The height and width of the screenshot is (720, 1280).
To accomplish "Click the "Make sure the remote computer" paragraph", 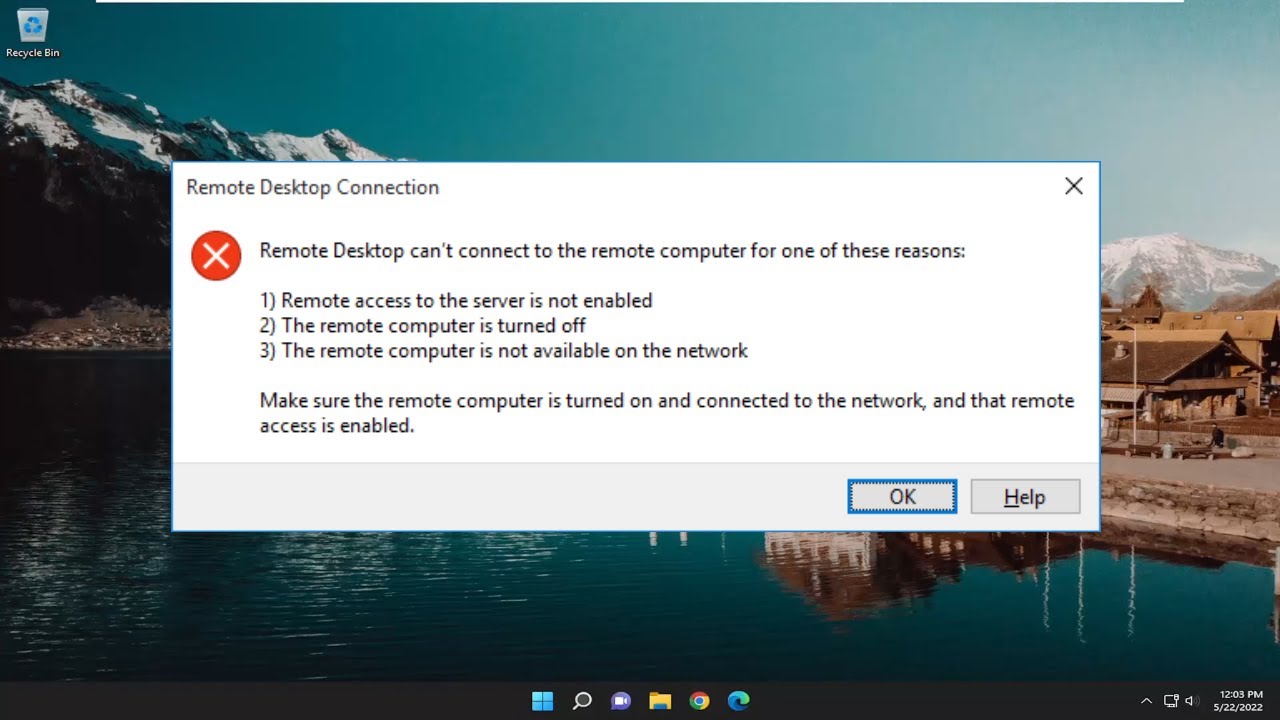I will click(667, 413).
